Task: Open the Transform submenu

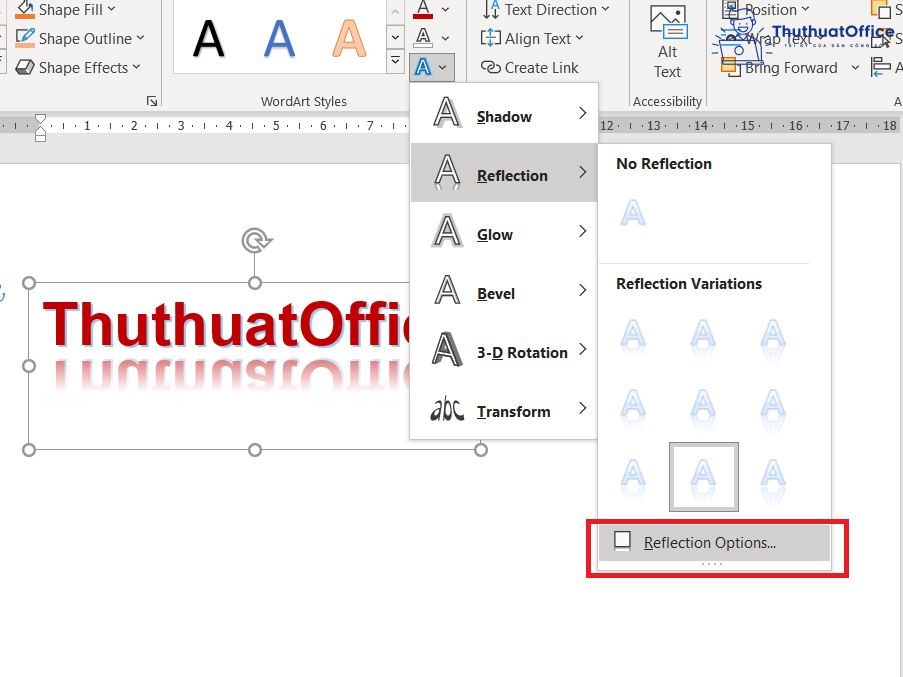Action: pyautogui.click(x=504, y=409)
